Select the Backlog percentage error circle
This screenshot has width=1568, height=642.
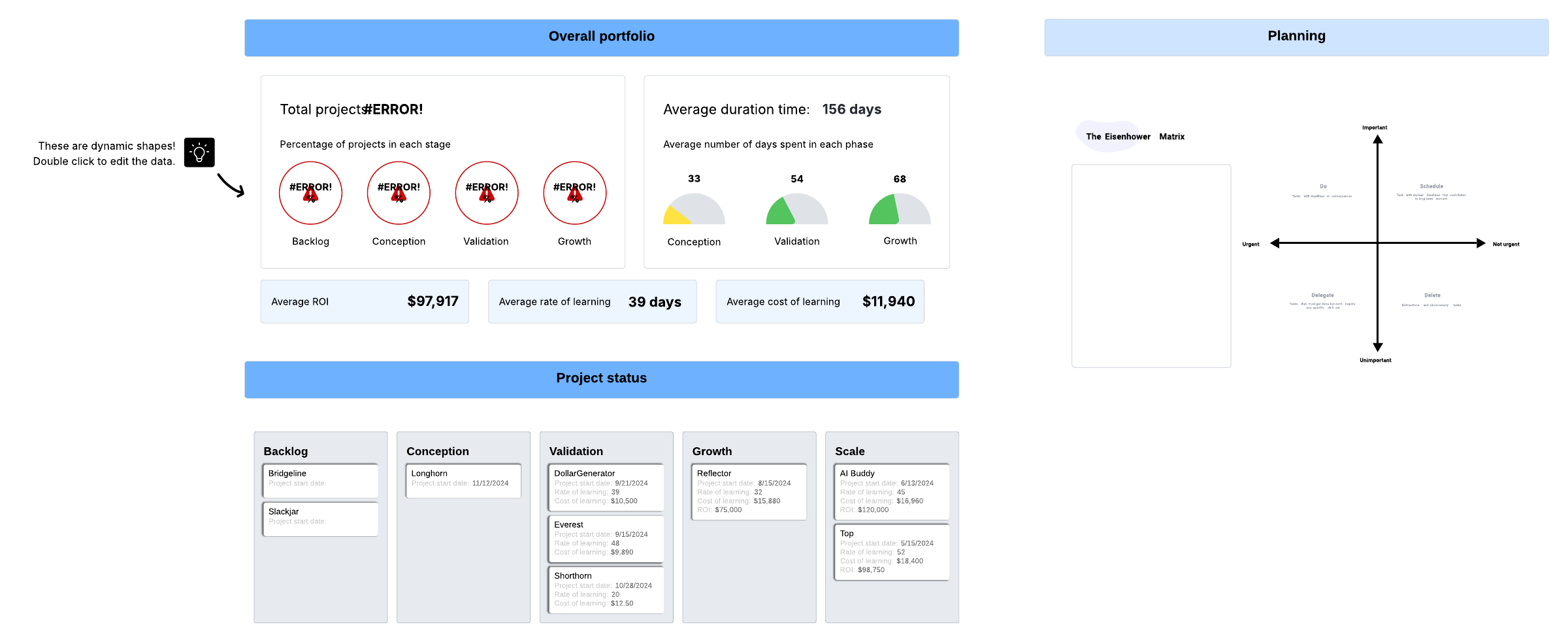tap(310, 193)
